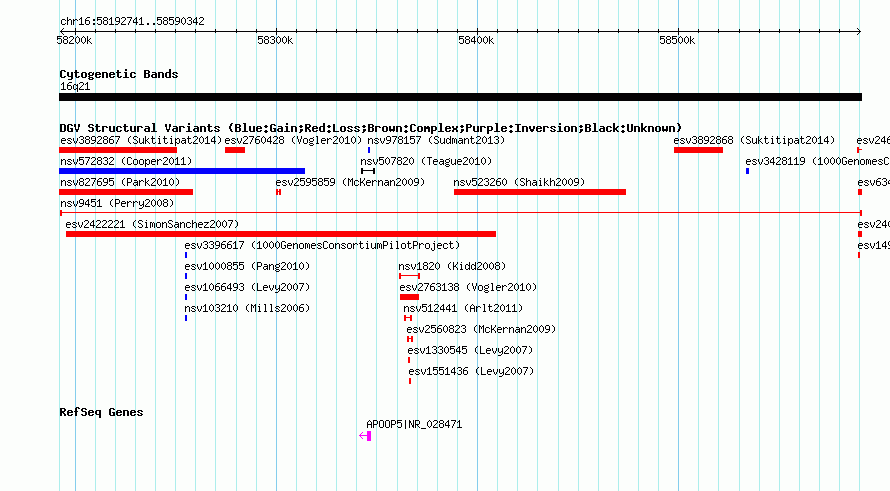The height and width of the screenshot is (491, 890).
Task: Click the esv3892867 (Suktitipat2014) variant label
Action: click(x=141, y=140)
